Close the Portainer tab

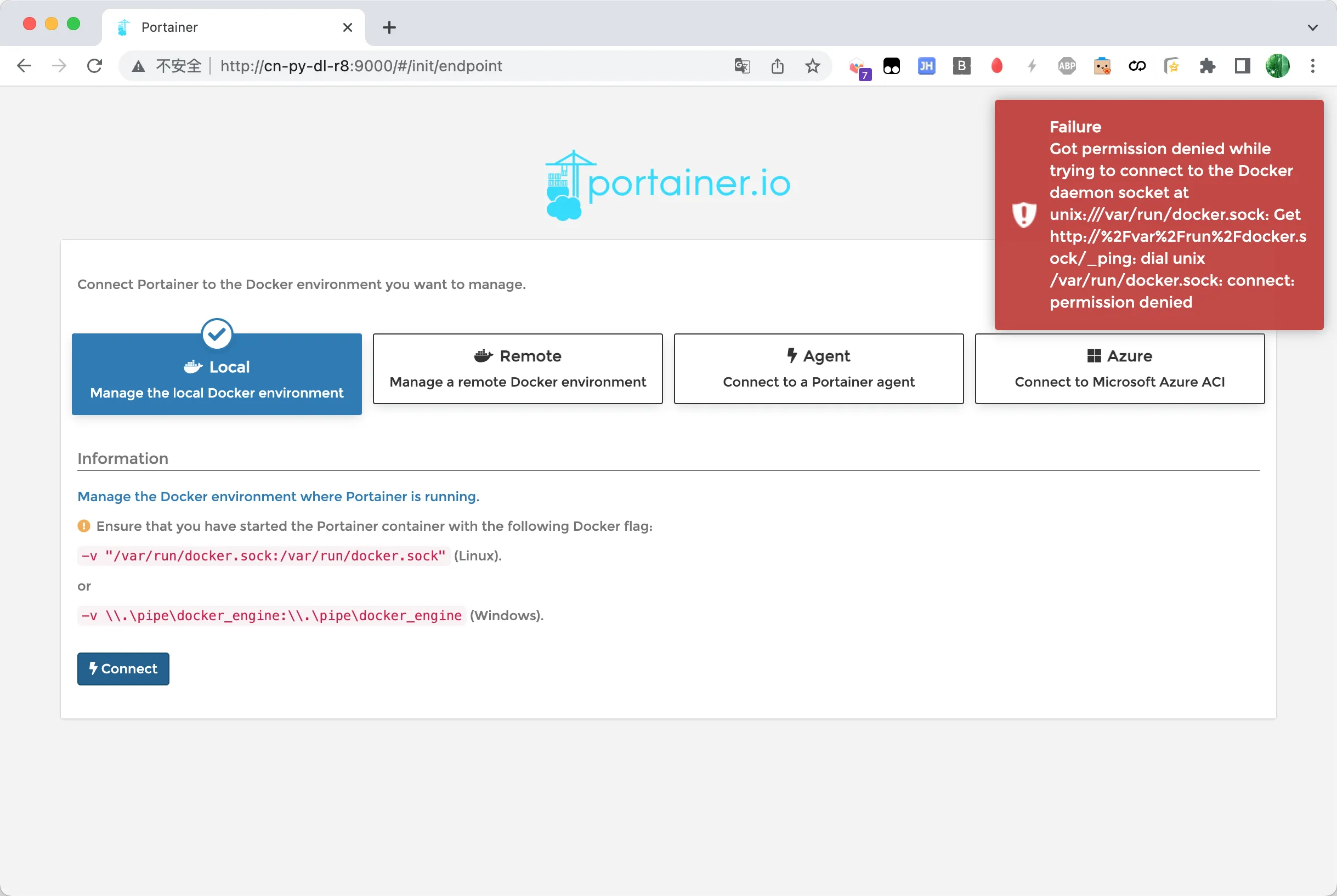347,27
